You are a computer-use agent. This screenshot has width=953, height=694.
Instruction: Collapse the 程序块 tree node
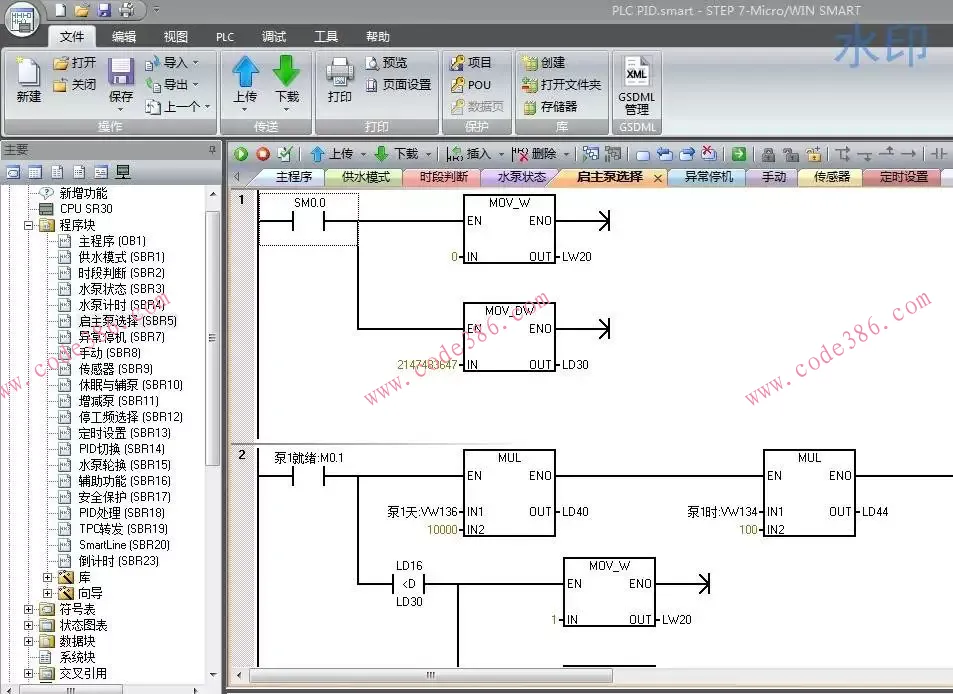click(x=30, y=225)
